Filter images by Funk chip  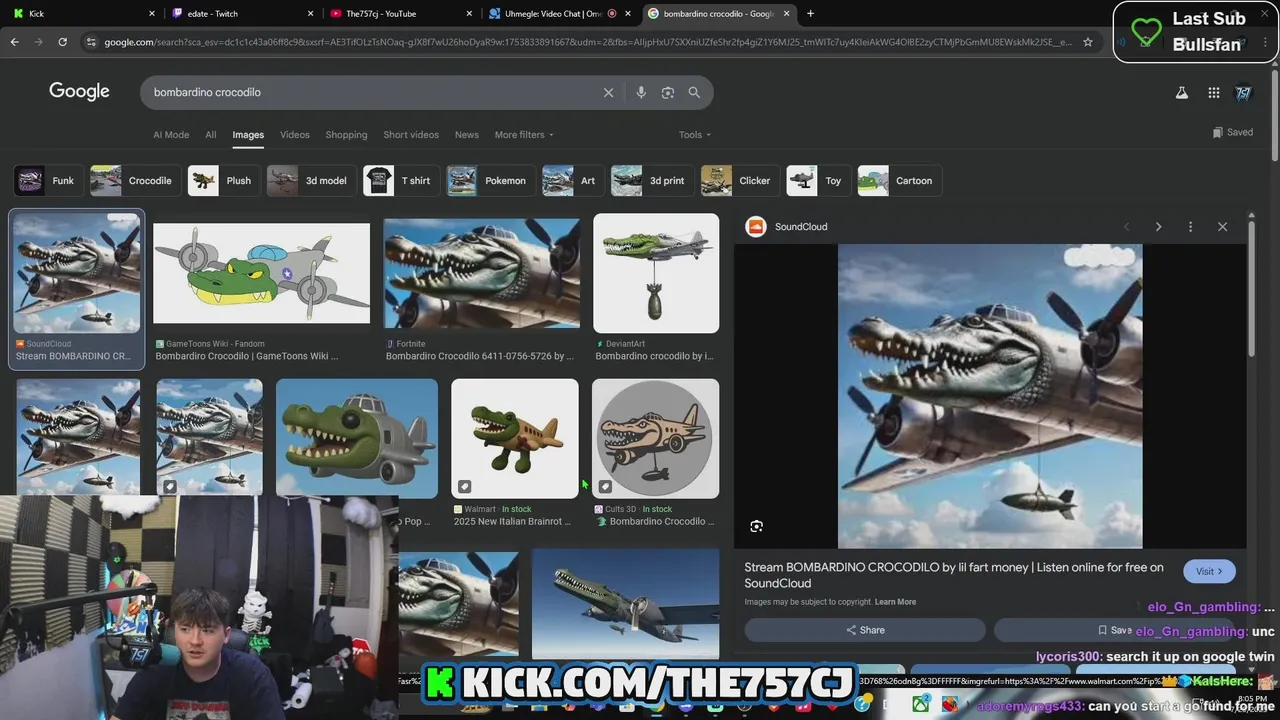pos(47,181)
